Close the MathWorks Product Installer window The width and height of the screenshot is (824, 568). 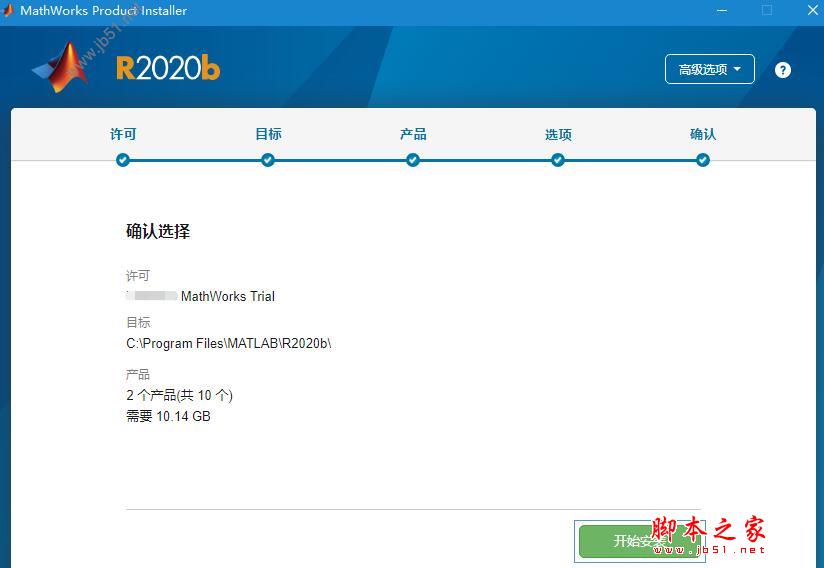[812, 11]
